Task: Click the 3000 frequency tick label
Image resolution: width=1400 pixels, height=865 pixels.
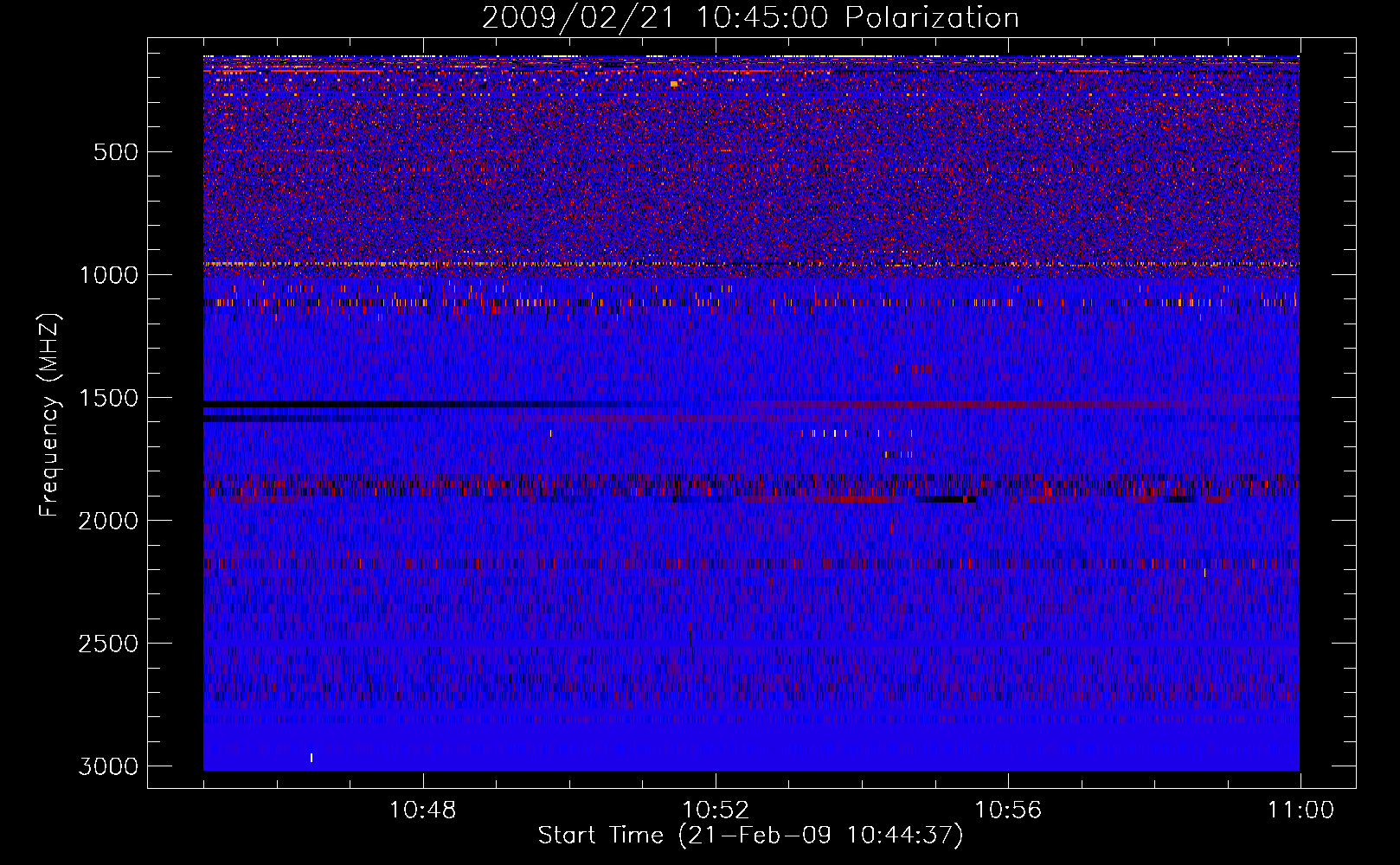Action: [x=108, y=766]
